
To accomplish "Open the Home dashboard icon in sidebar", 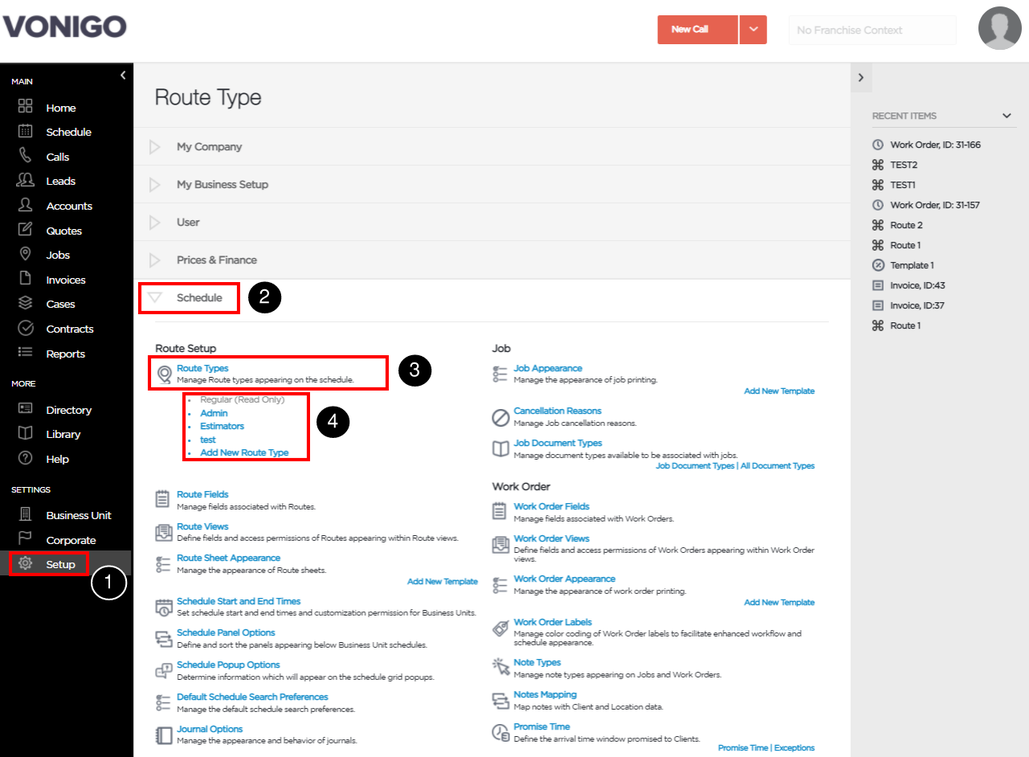I will [x=25, y=106].
